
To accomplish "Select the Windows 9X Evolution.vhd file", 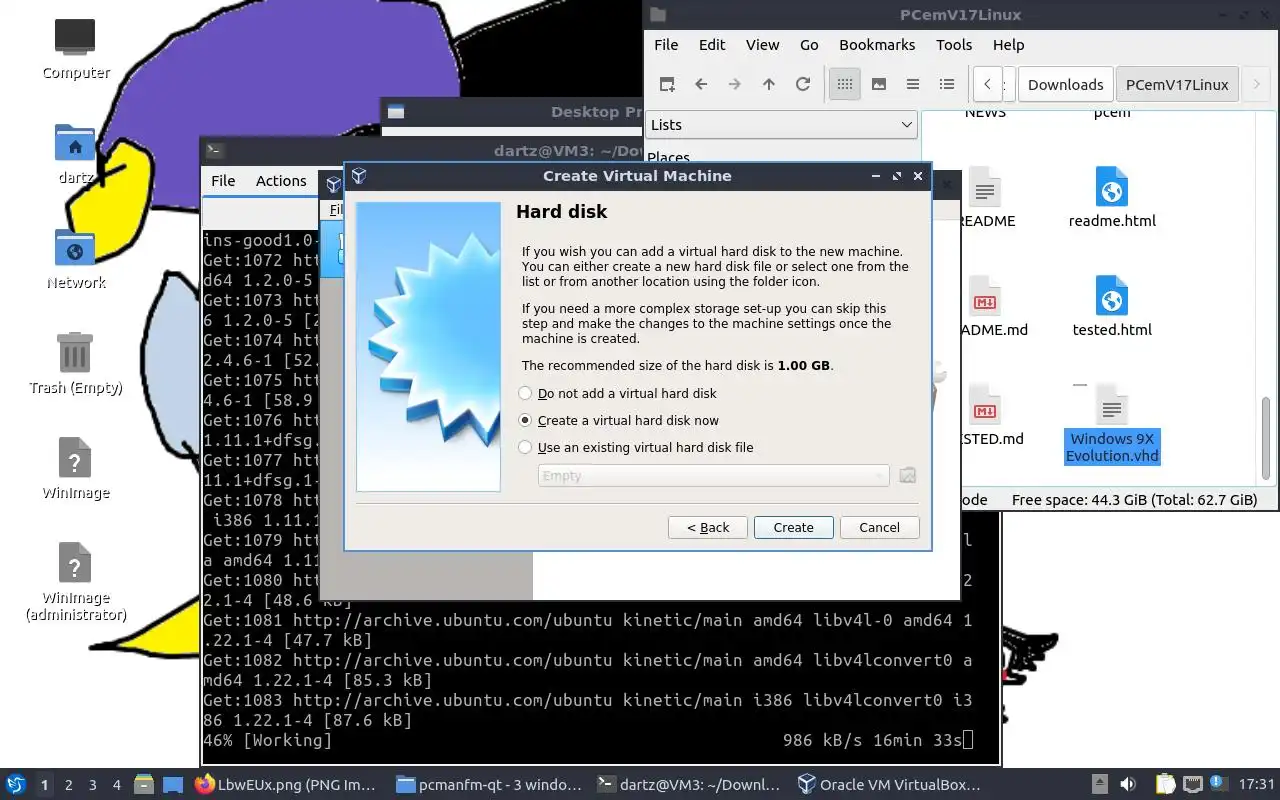I will pos(1112,424).
